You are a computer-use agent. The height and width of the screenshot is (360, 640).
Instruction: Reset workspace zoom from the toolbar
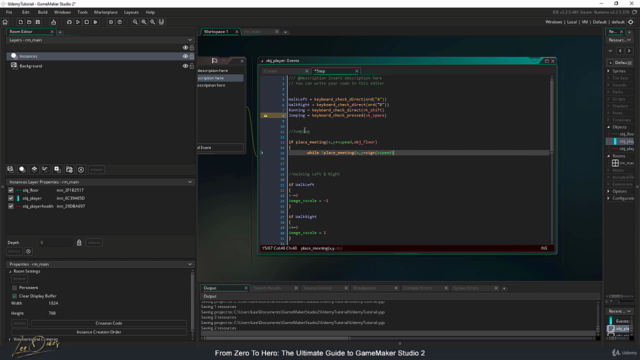coord(153,22)
